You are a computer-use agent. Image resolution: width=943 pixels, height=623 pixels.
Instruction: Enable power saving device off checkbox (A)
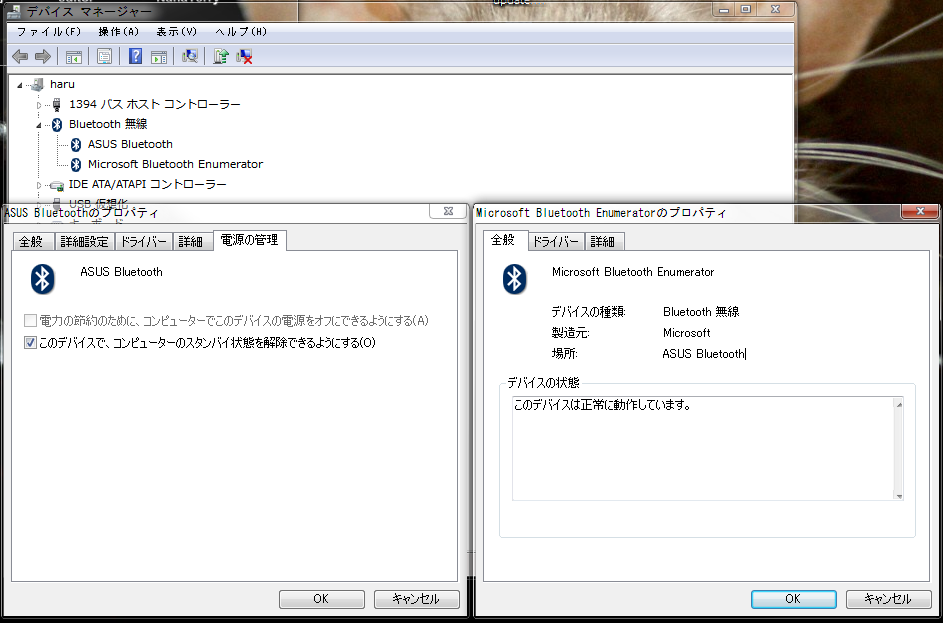[x=30, y=320]
